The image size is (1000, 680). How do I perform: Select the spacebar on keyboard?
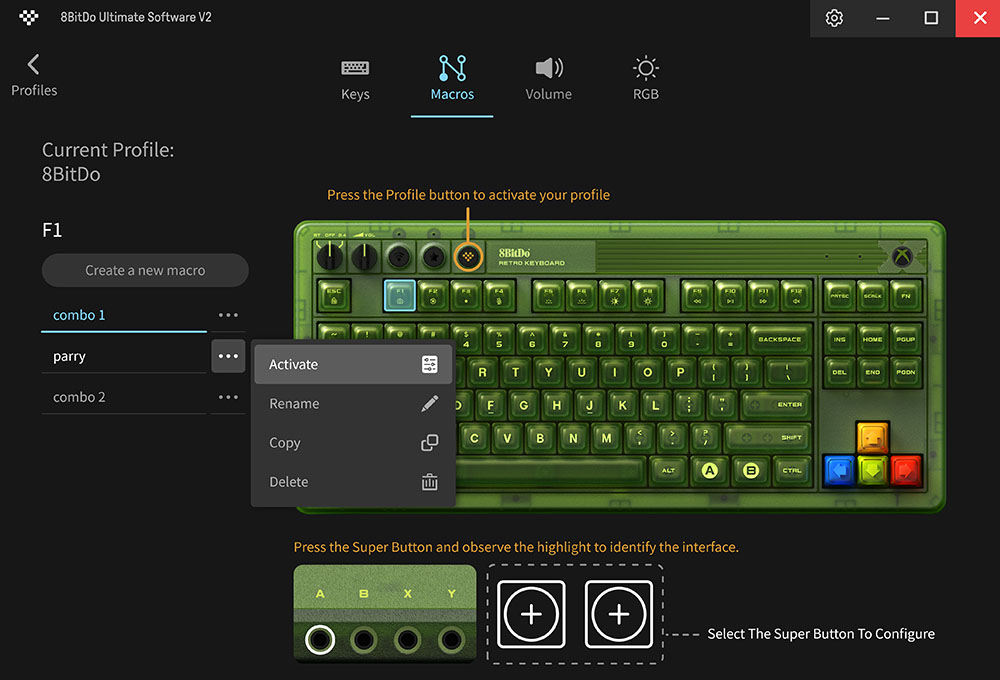tap(550, 471)
